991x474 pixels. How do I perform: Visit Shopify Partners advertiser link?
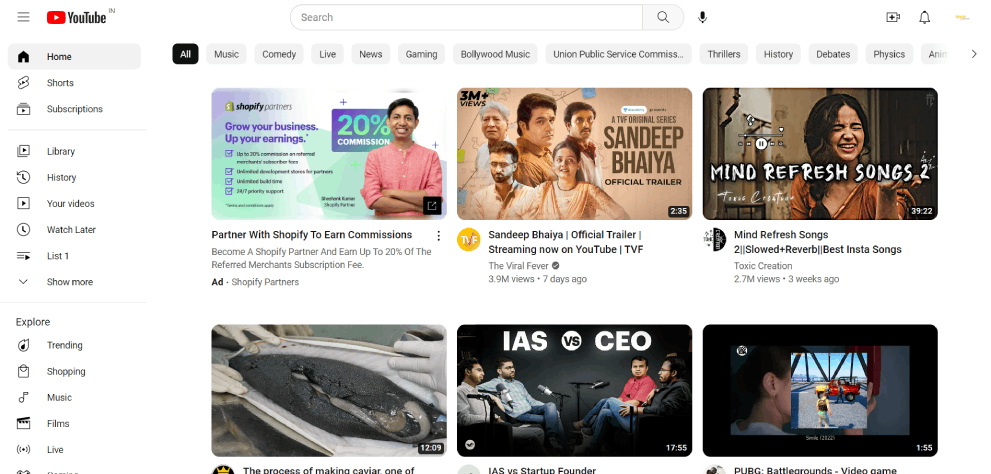(x=265, y=282)
